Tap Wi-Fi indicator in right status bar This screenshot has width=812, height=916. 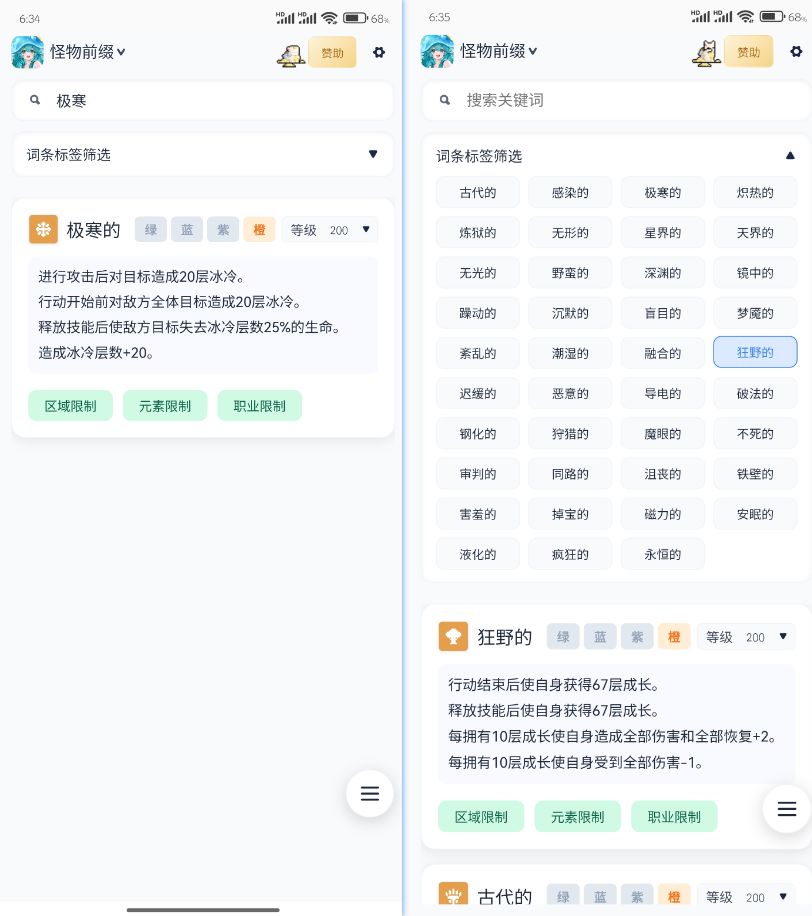pos(746,16)
